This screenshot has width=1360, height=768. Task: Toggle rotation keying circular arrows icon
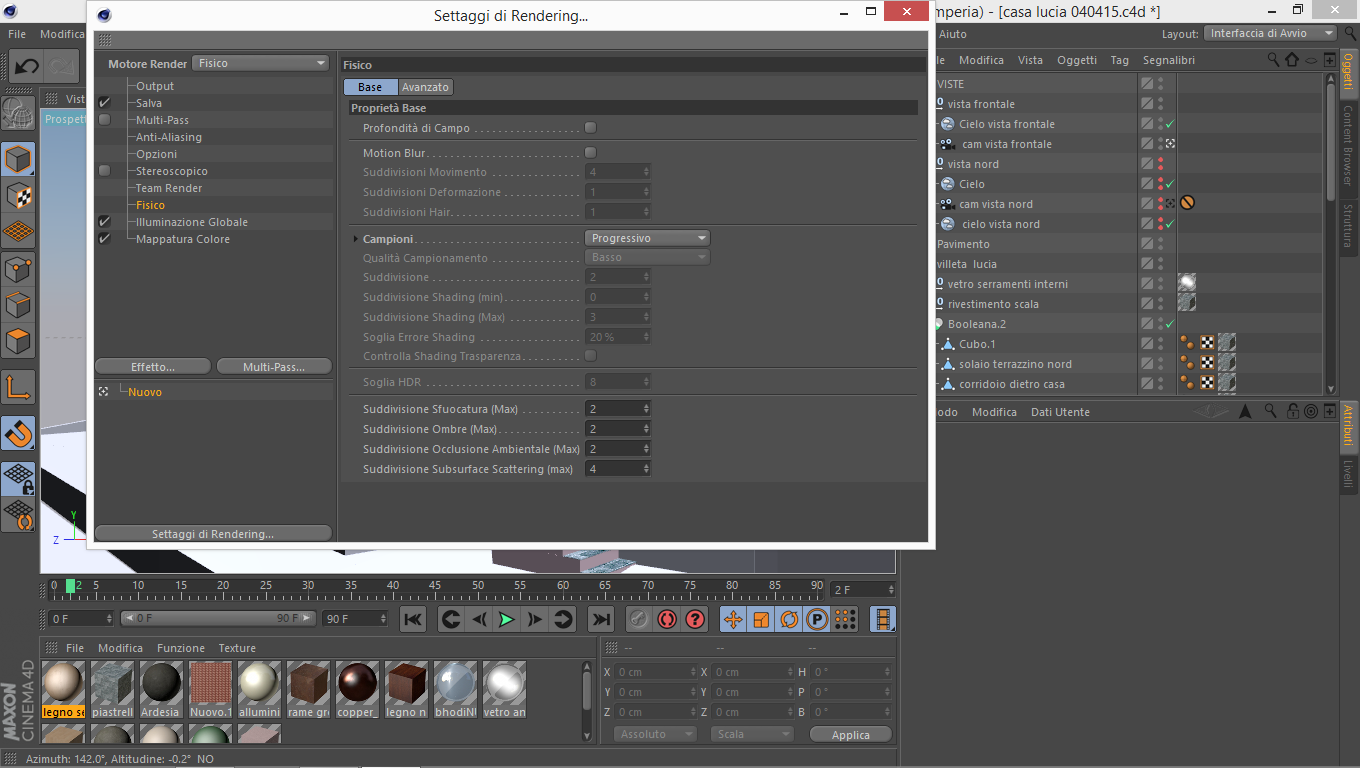789,619
